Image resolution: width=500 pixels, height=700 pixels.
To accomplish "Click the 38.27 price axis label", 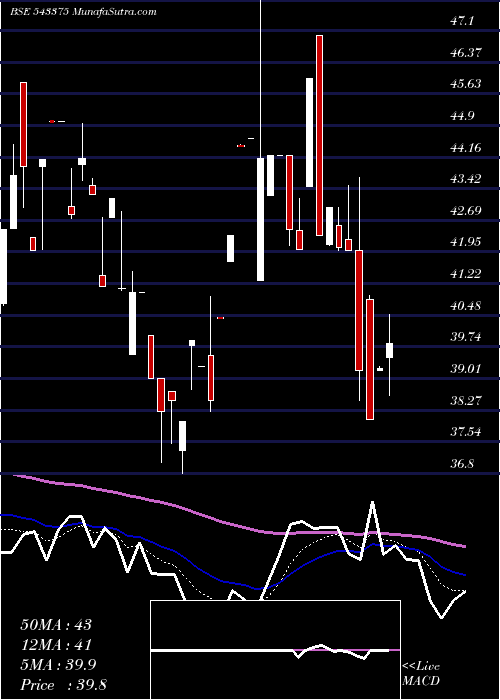I will tap(466, 400).
